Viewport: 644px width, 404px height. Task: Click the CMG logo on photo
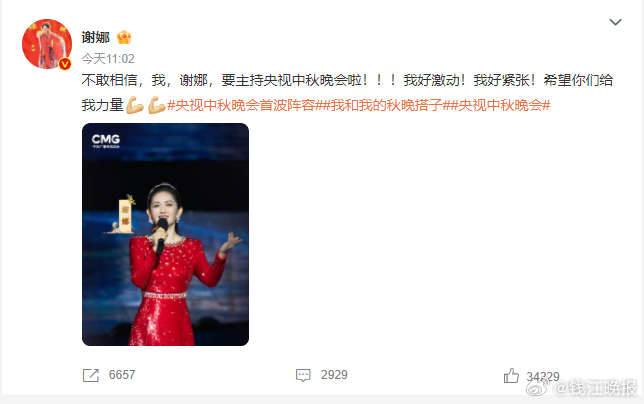point(106,141)
